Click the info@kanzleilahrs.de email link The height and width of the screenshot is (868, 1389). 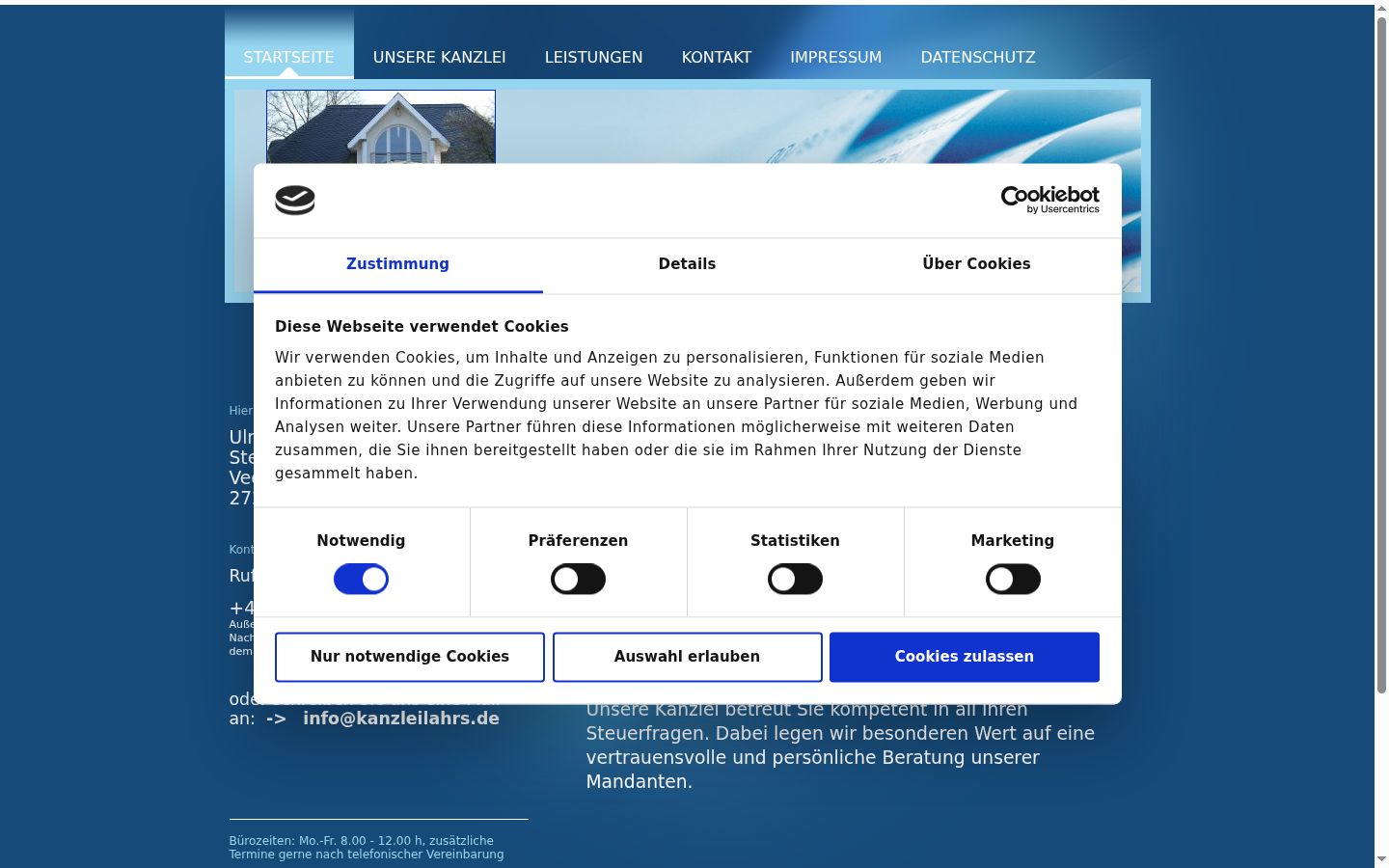tap(401, 719)
